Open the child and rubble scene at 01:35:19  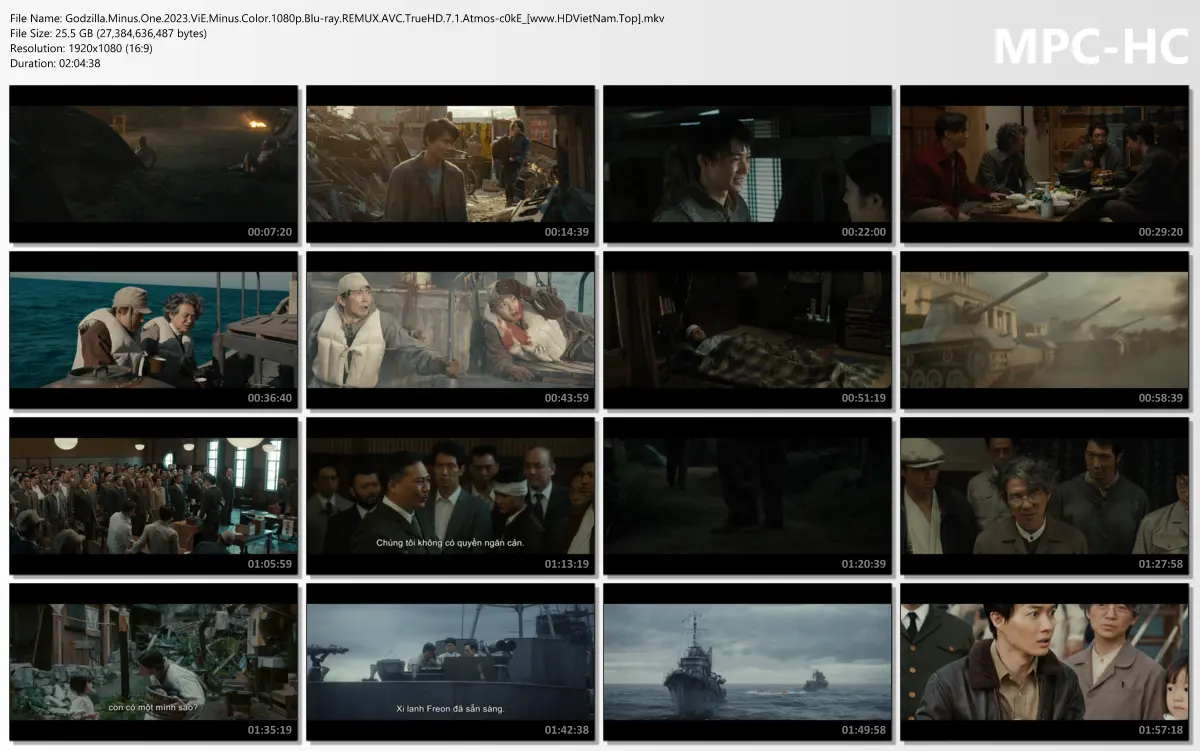155,663
